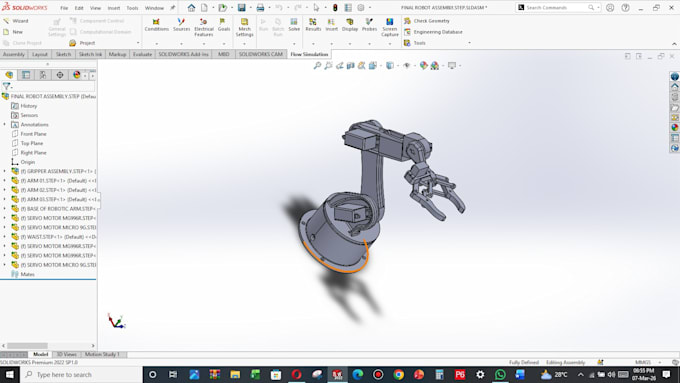Open Chrome from the taskbar
This screenshot has width=680, height=383.
coord(399,374)
